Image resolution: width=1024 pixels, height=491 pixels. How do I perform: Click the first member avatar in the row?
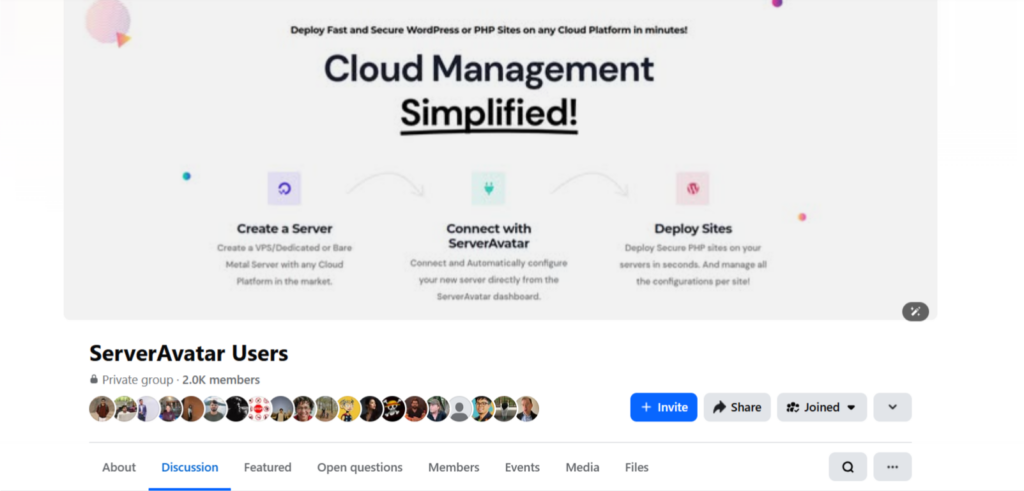tap(102, 409)
